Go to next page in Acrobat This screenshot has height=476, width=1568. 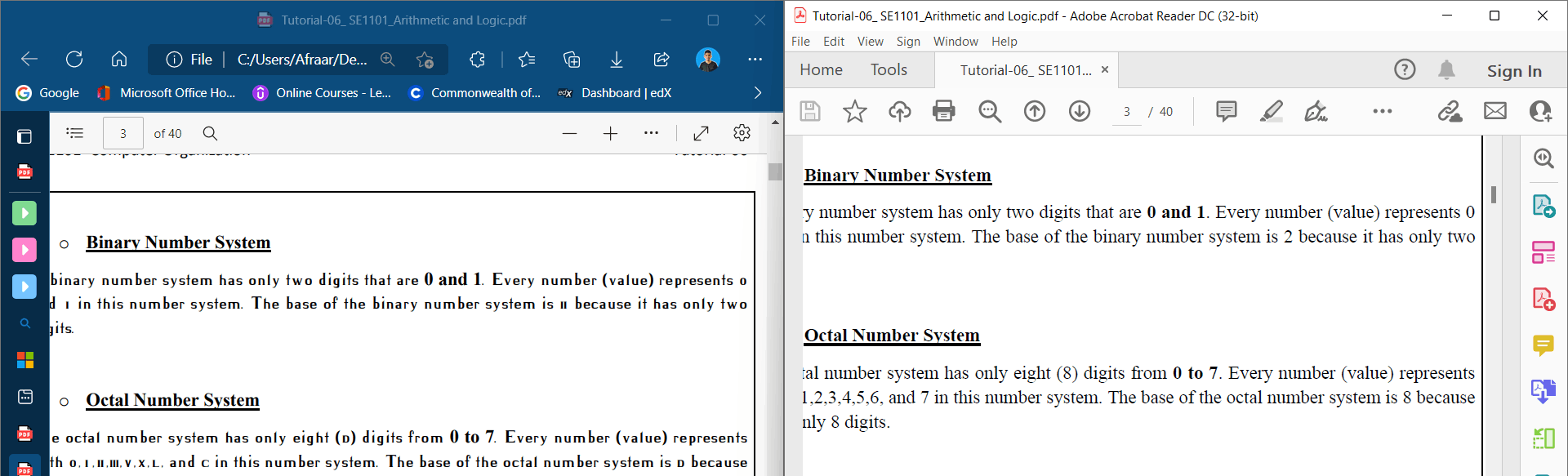tap(1080, 111)
